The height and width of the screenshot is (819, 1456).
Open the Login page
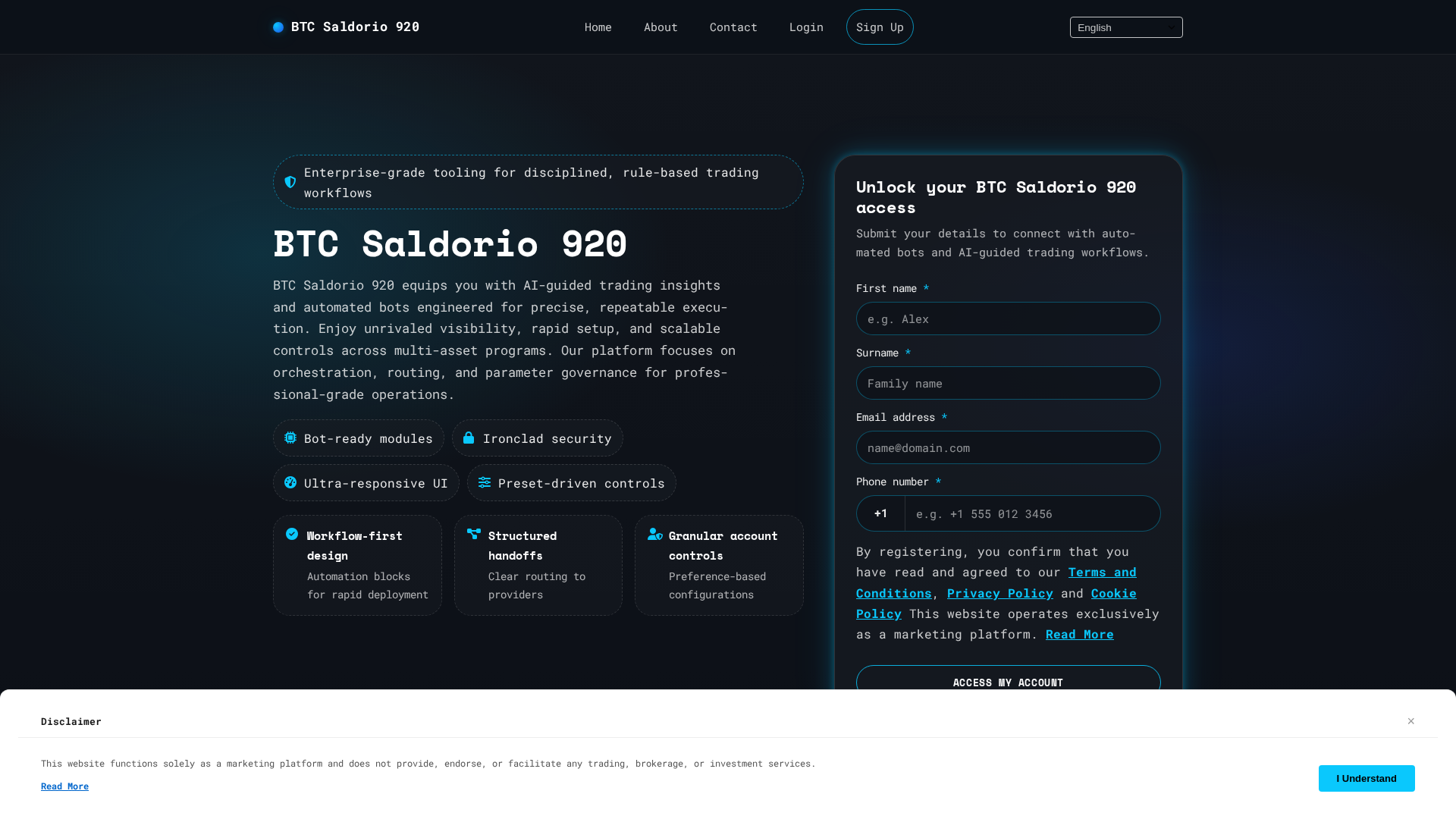pyautogui.click(x=806, y=27)
